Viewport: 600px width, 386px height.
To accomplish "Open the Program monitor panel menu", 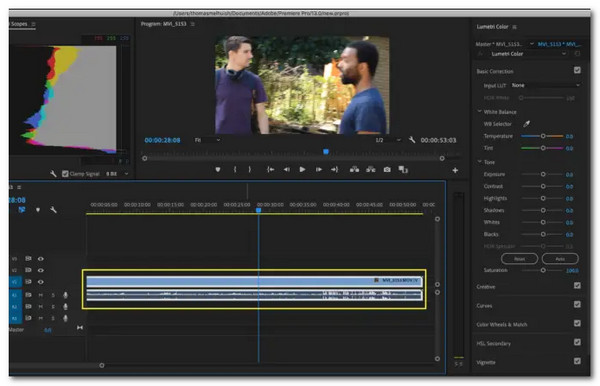I will [x=192, y=24].
